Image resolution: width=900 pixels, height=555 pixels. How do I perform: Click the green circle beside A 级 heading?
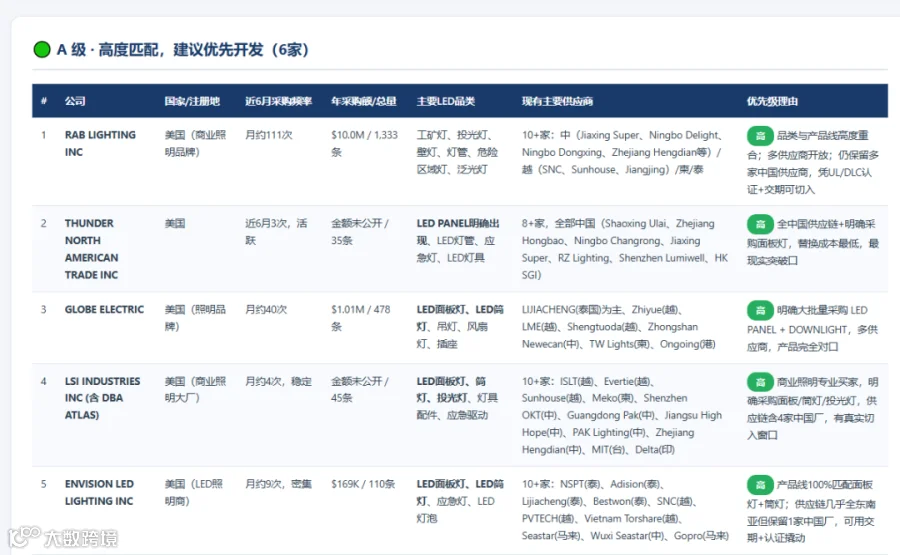(x=42, y=49)
